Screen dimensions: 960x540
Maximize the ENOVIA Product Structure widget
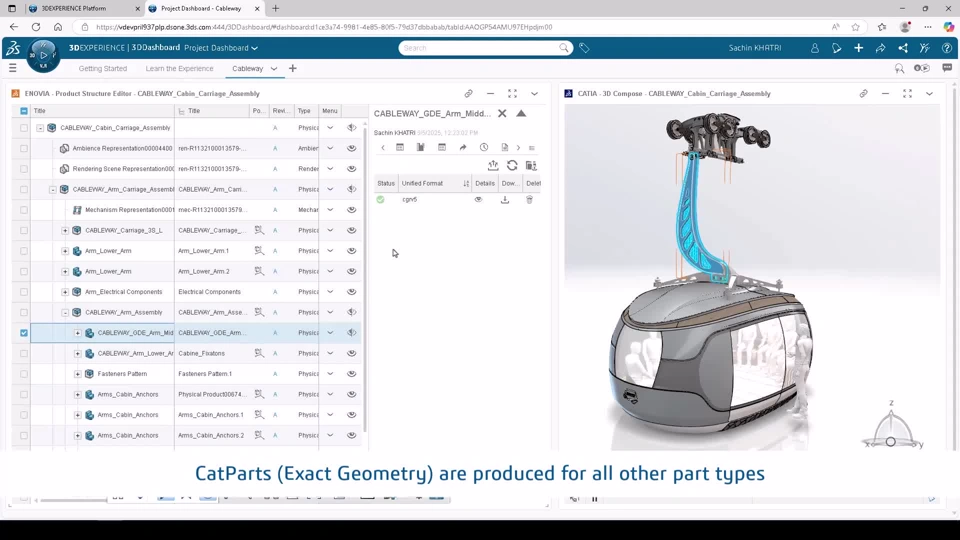(512, 94)
